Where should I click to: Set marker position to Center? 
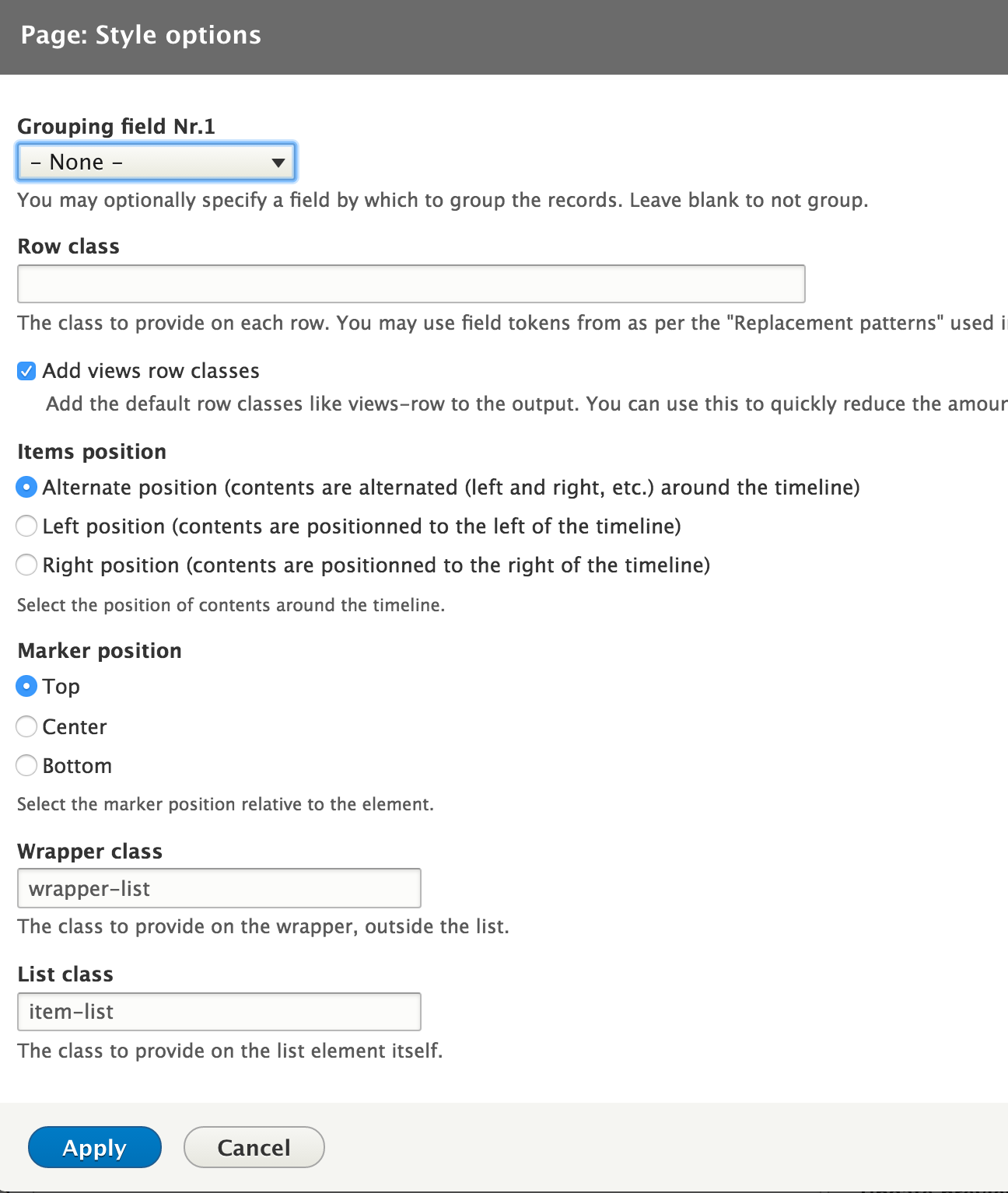click(x=26, y=726)
